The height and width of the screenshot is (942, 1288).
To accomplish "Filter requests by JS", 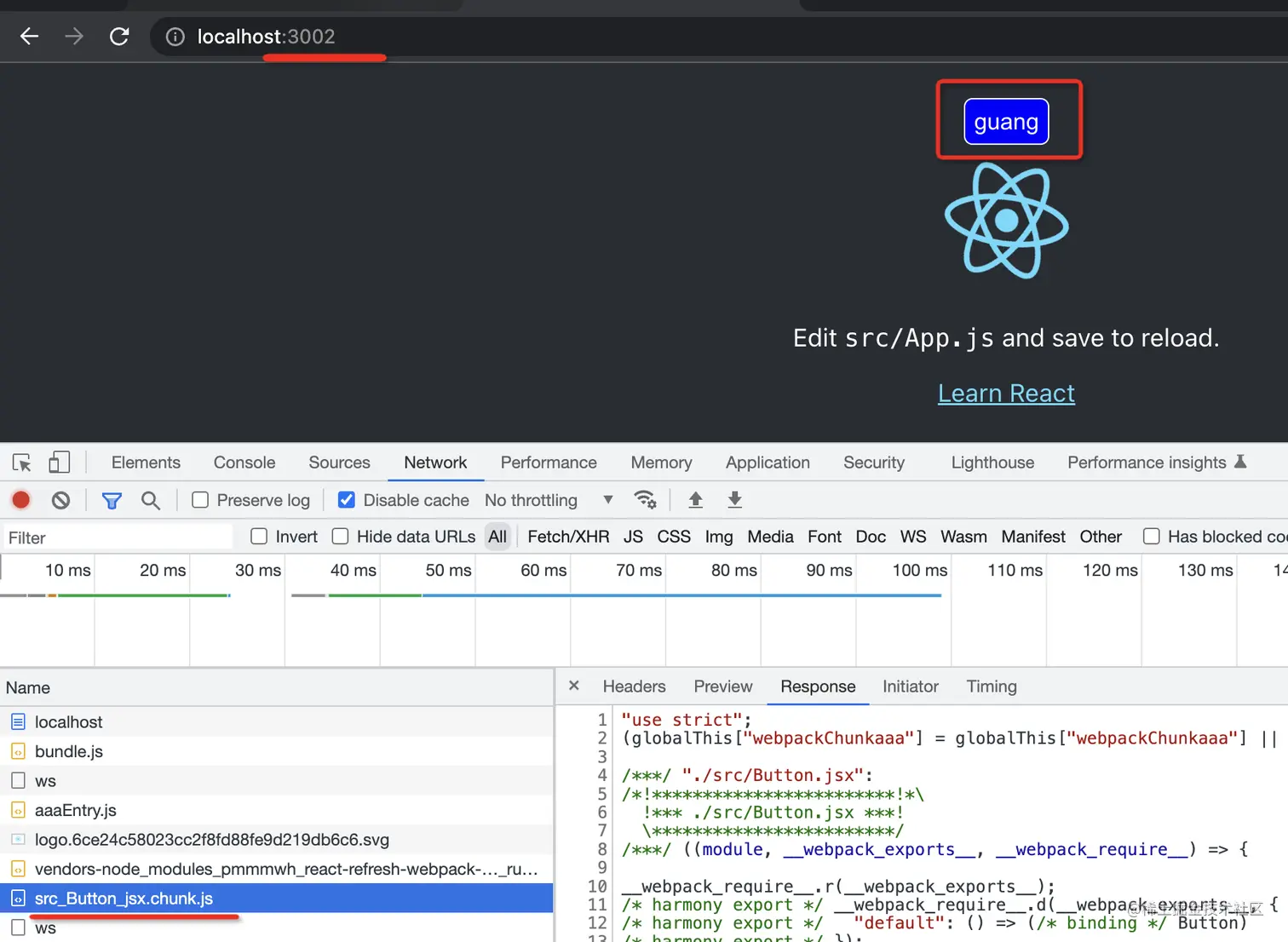I will point(633,537).
